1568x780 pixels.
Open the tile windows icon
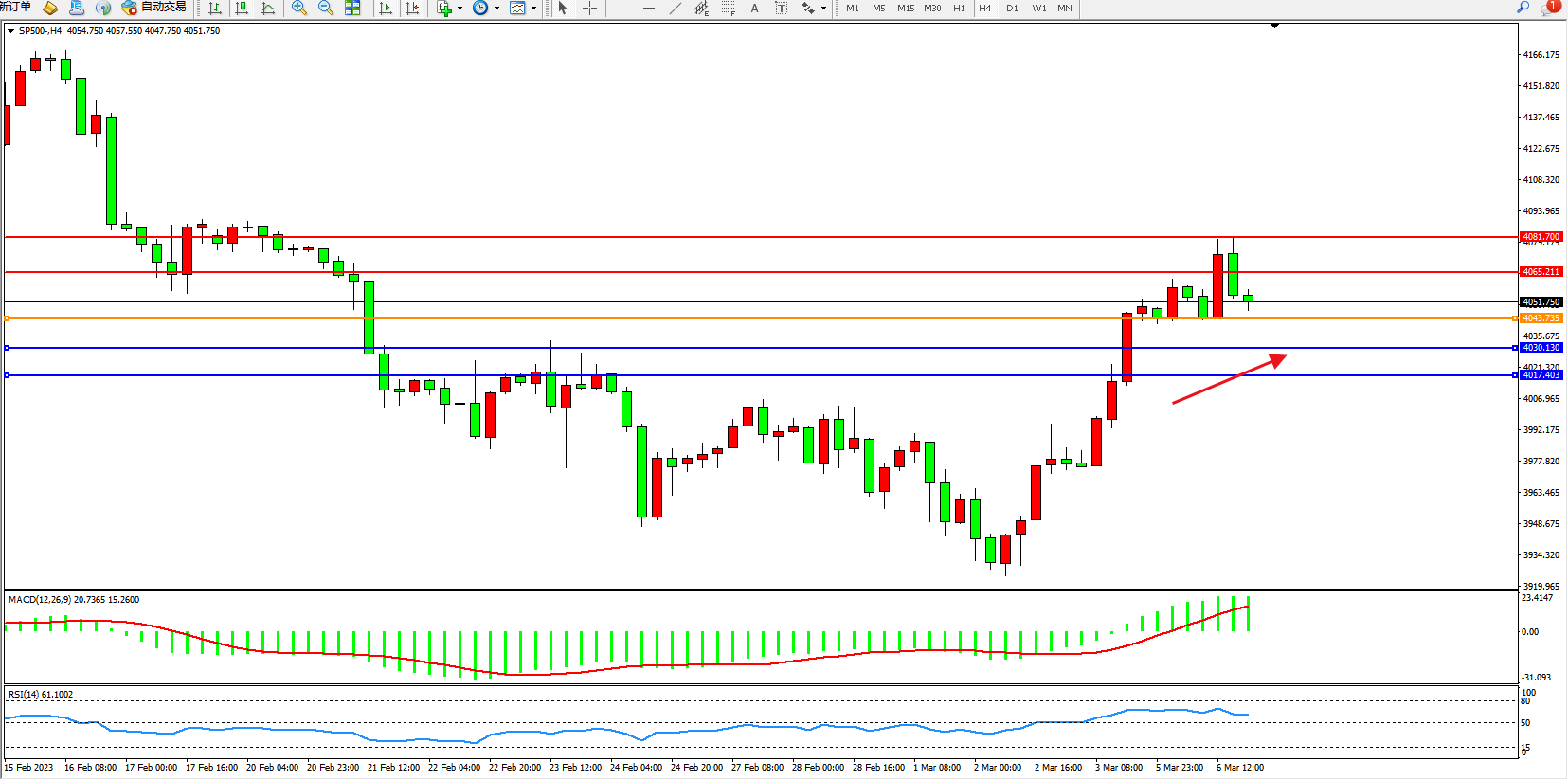(x=352, y=9)
